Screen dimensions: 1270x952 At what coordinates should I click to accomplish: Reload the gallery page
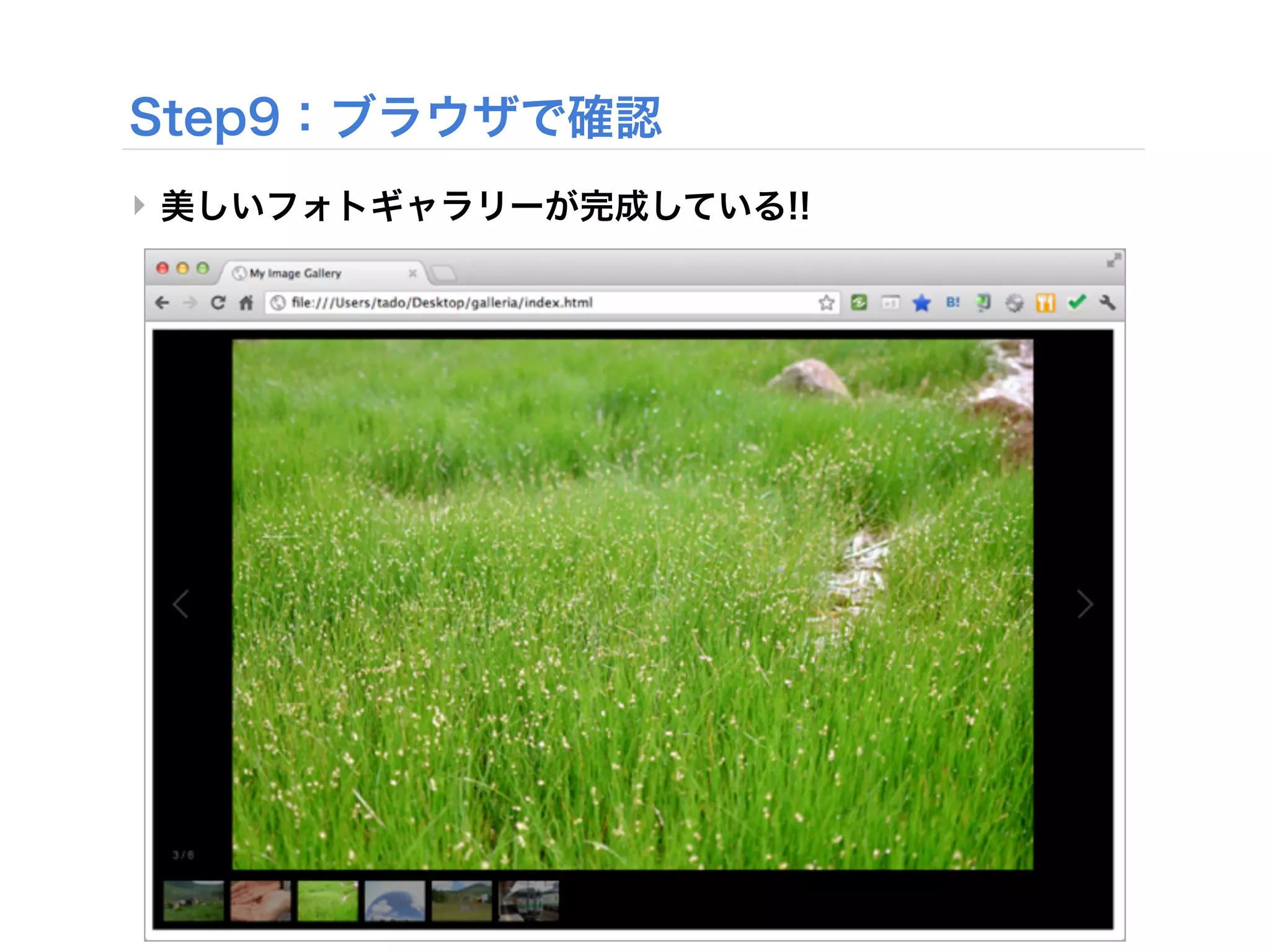click(218, 302)
